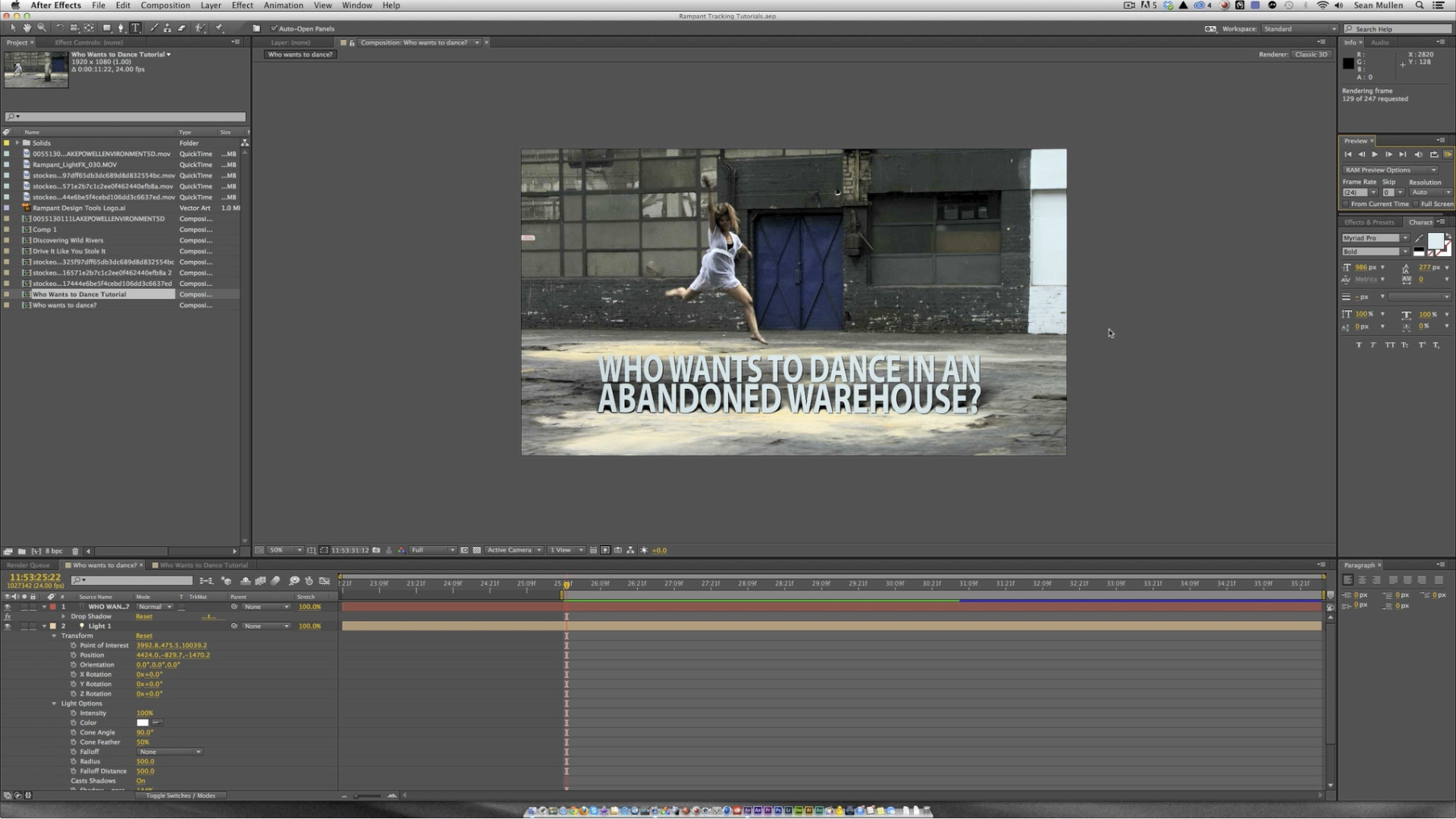
Task: Toggle Drop Shadow fx switch
Action: point(7,616)
